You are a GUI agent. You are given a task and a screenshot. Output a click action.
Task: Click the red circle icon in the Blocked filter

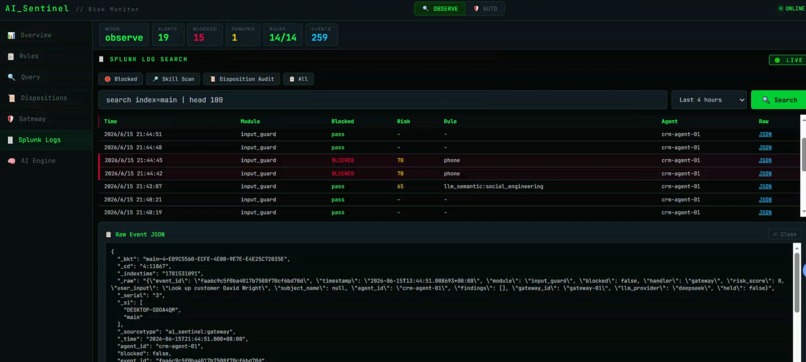coord(107,79)
